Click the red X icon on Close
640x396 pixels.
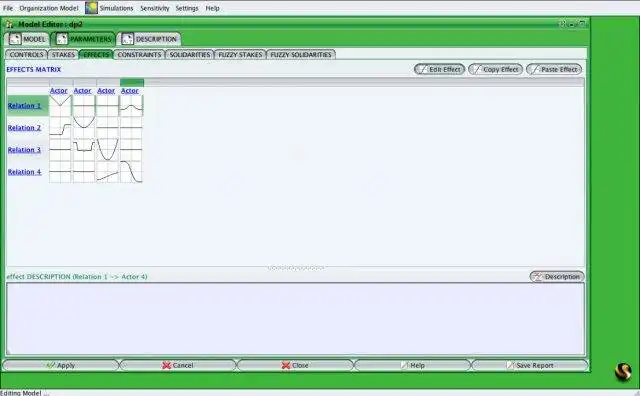click(x=286, y=365)
